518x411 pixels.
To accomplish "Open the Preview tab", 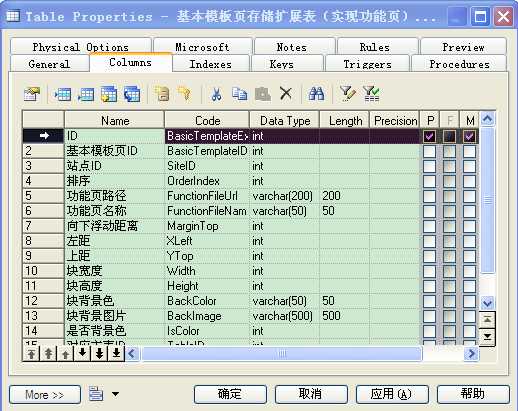I will coord(463,47).
